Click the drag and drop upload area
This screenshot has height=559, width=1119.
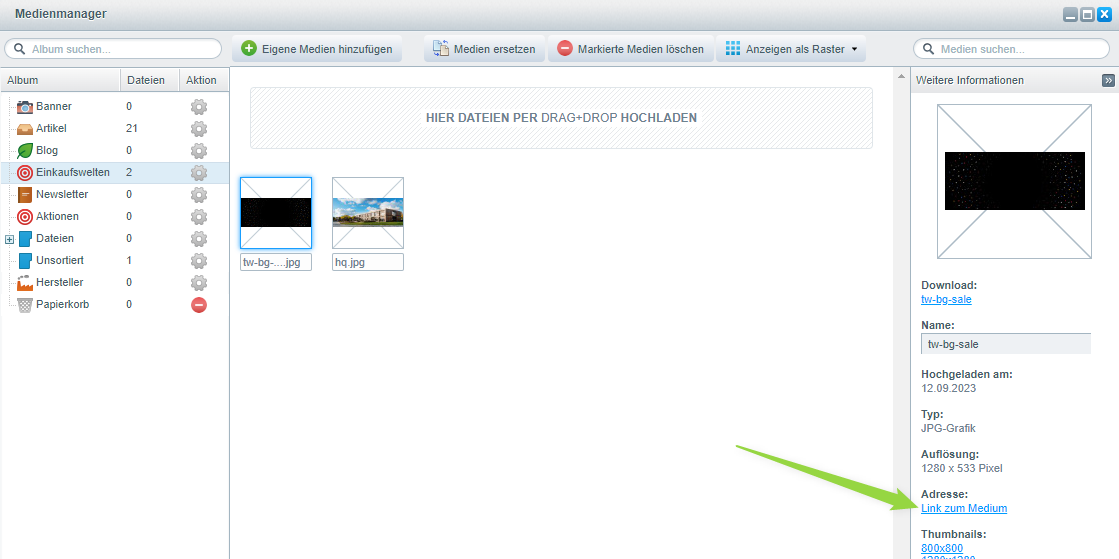coord(561,118)
